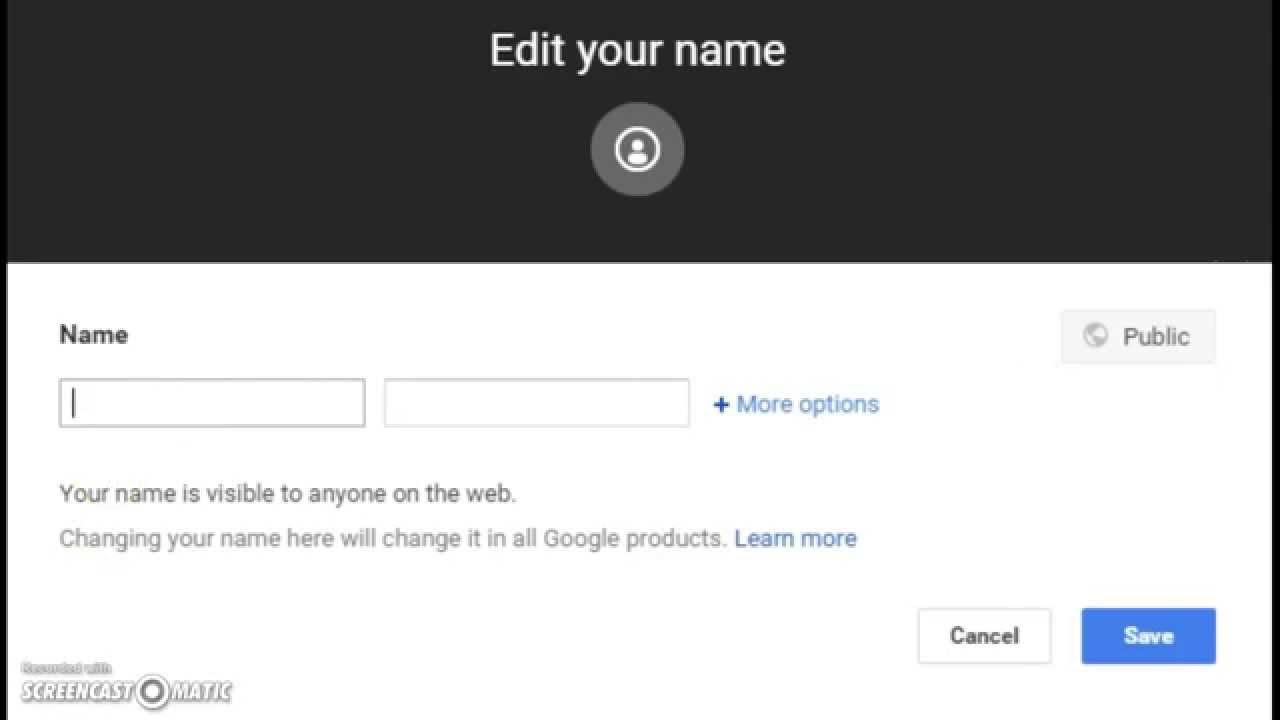The width and height of the screenshot is (1280, 720).
Task: Click the word SCREENCAST in the watermark
Action: 77,691
